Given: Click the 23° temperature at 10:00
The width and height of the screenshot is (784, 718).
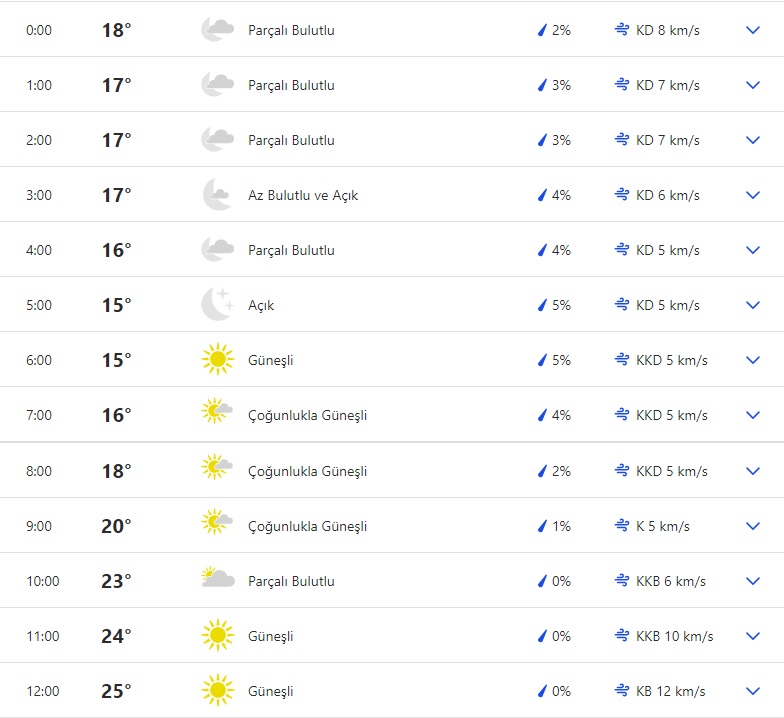Looking at the screenshot, I should click(x=116, y=581).
